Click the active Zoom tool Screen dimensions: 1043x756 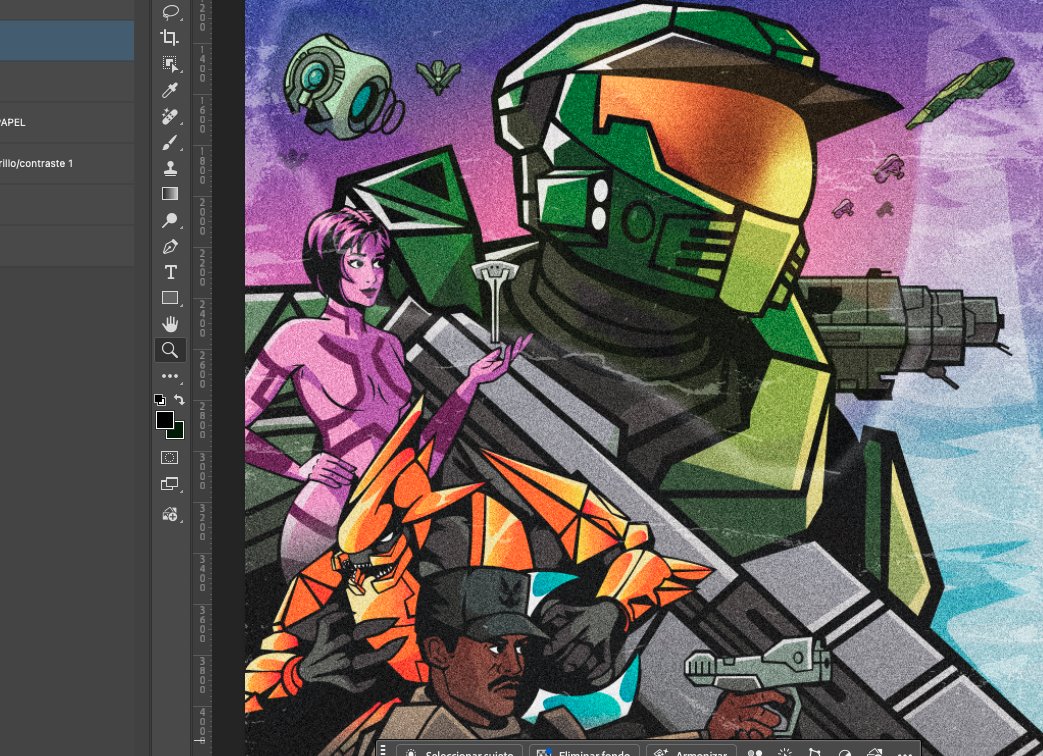coord(170,350)
